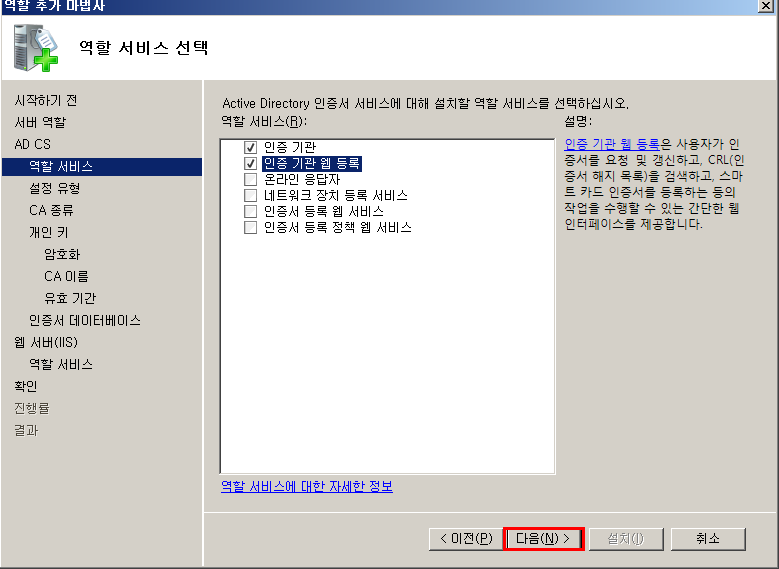This screenshot has width=779, height=569.
Task: Click the 결과 step label
Action: (26, 430)
